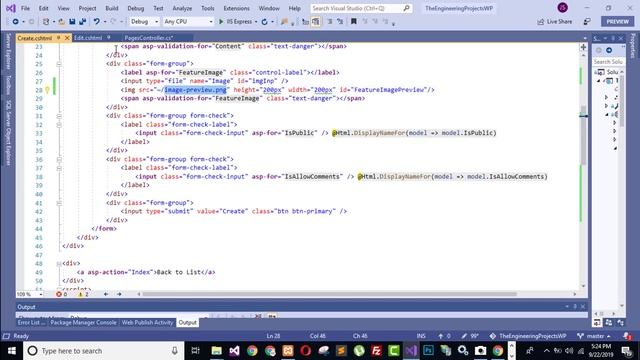Start the app with IIS Express button

(x=236, y=22)
